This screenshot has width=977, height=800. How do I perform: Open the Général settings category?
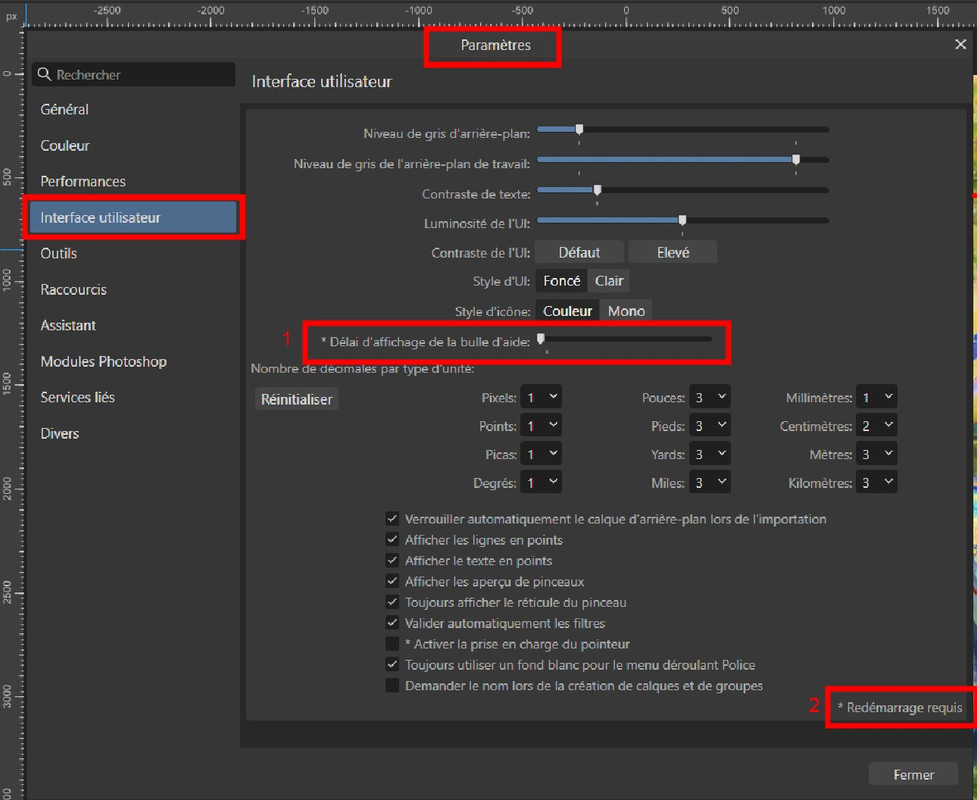(x=65, y=110)
